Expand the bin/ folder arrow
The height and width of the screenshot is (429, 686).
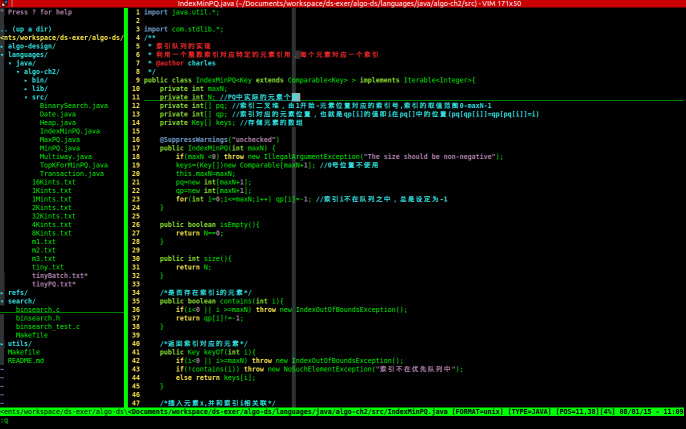26,80
